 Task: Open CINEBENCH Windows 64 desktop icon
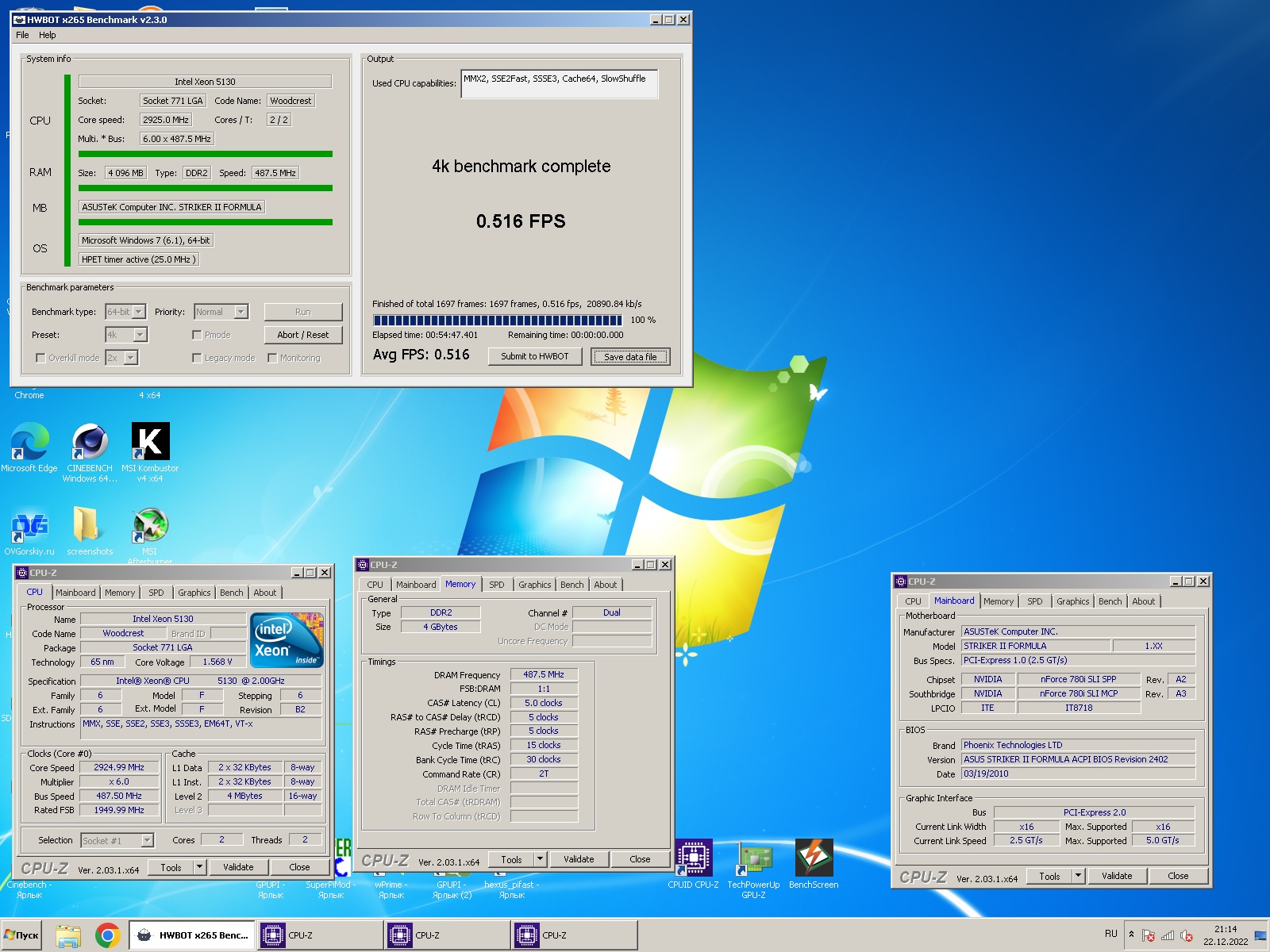tap(90, 452)
